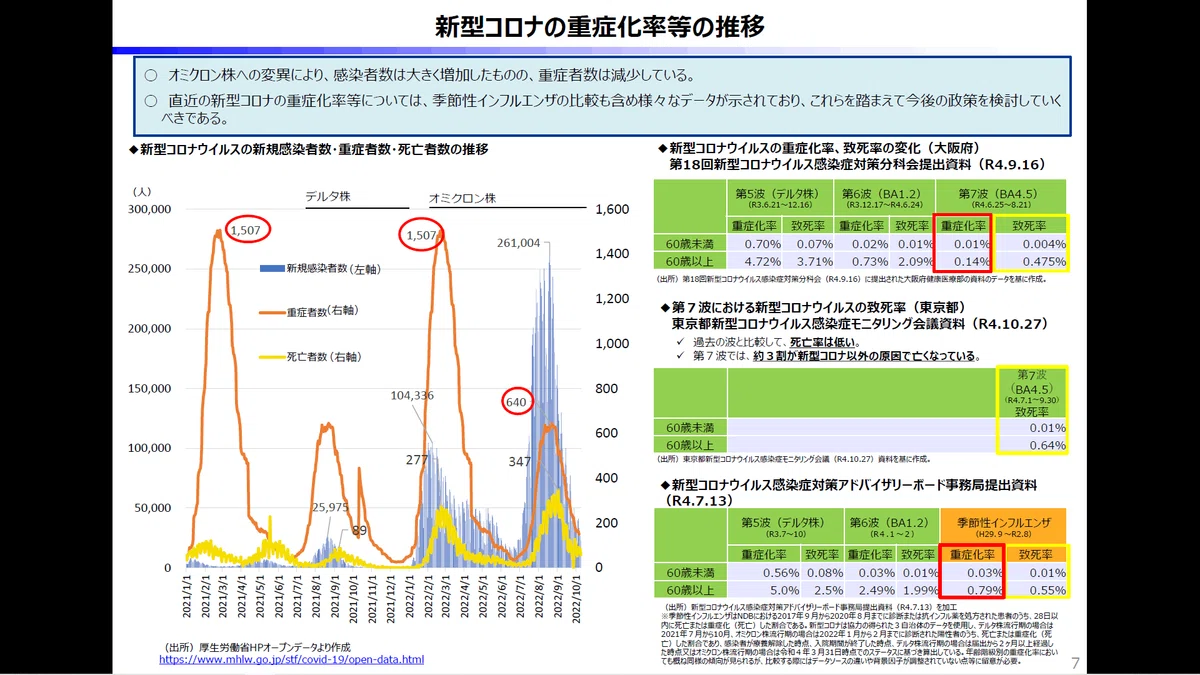Click the 4.72% cell in Osaka table
The image size is (1200, 675).
pos(755,261)
